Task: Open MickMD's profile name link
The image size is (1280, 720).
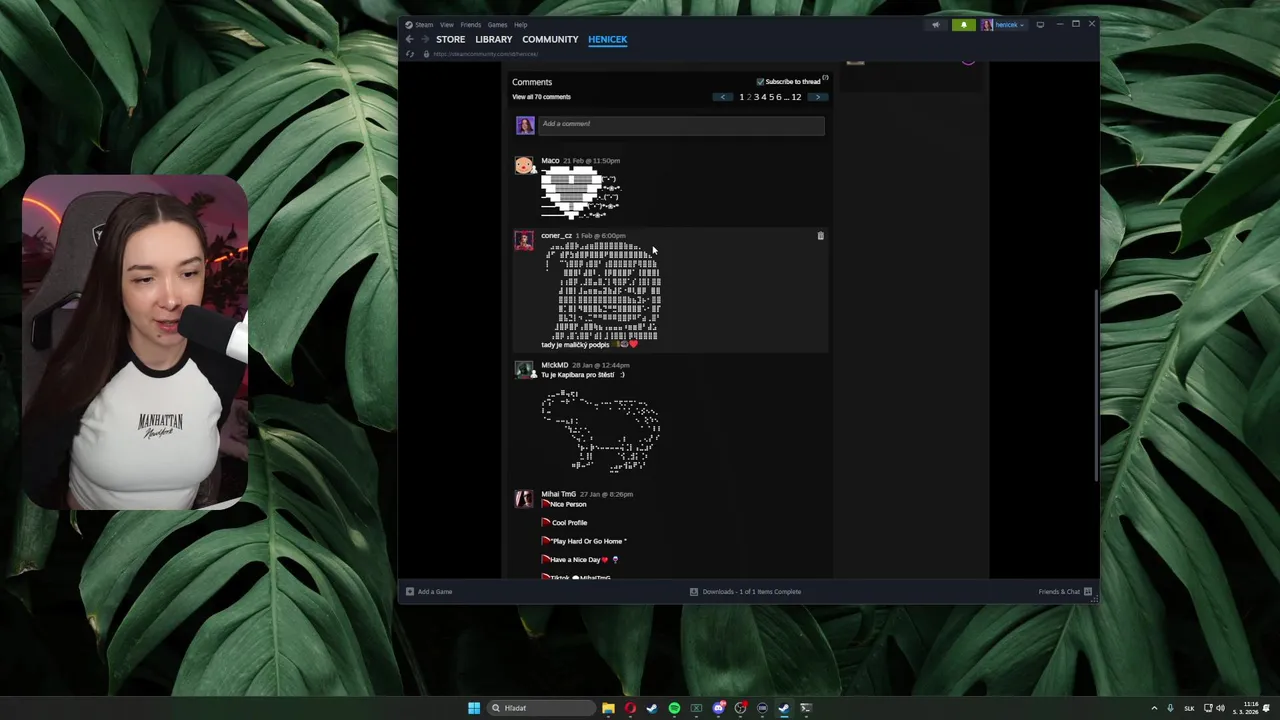Action: coord(554,365)
